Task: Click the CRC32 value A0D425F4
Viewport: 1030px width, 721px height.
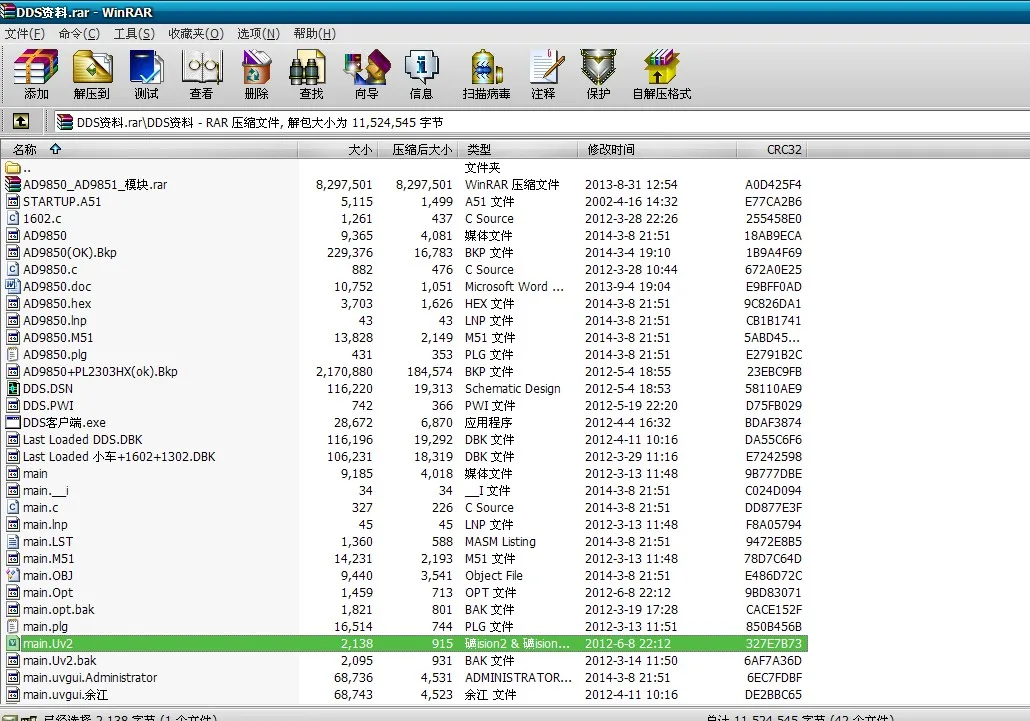Action: 772,185
